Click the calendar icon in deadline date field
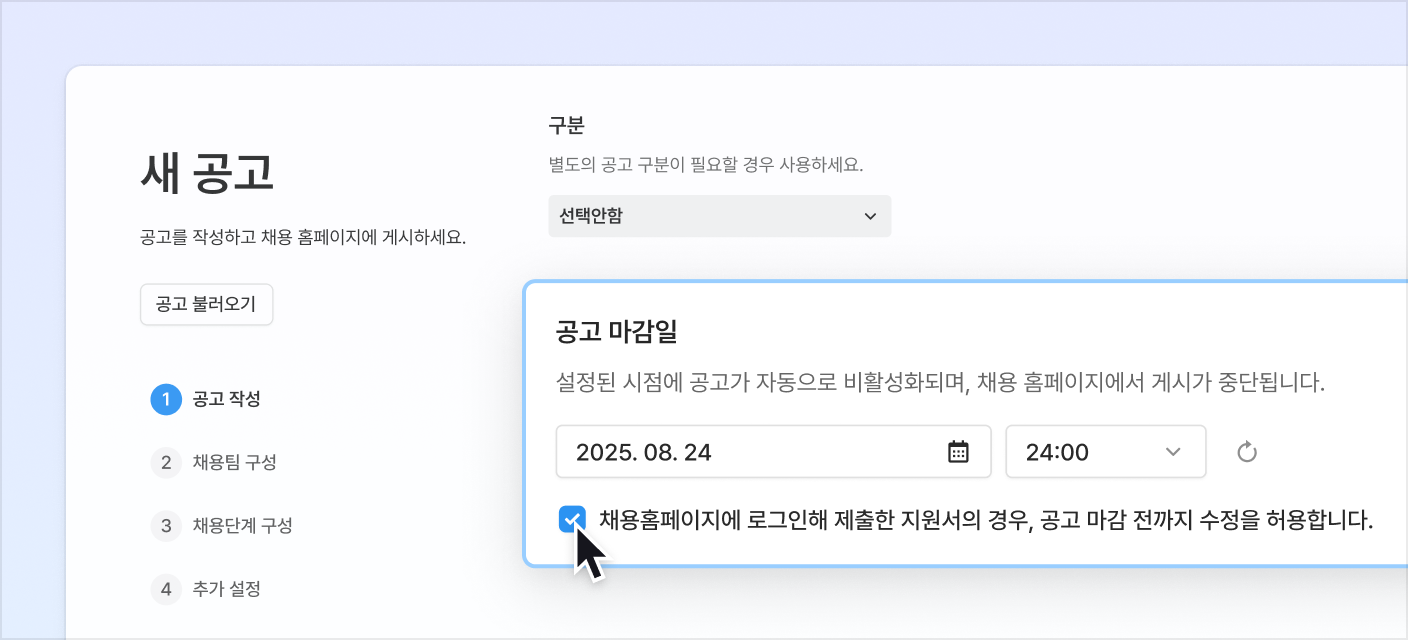The image size is (1408, 640). click(x=958, y=452)
